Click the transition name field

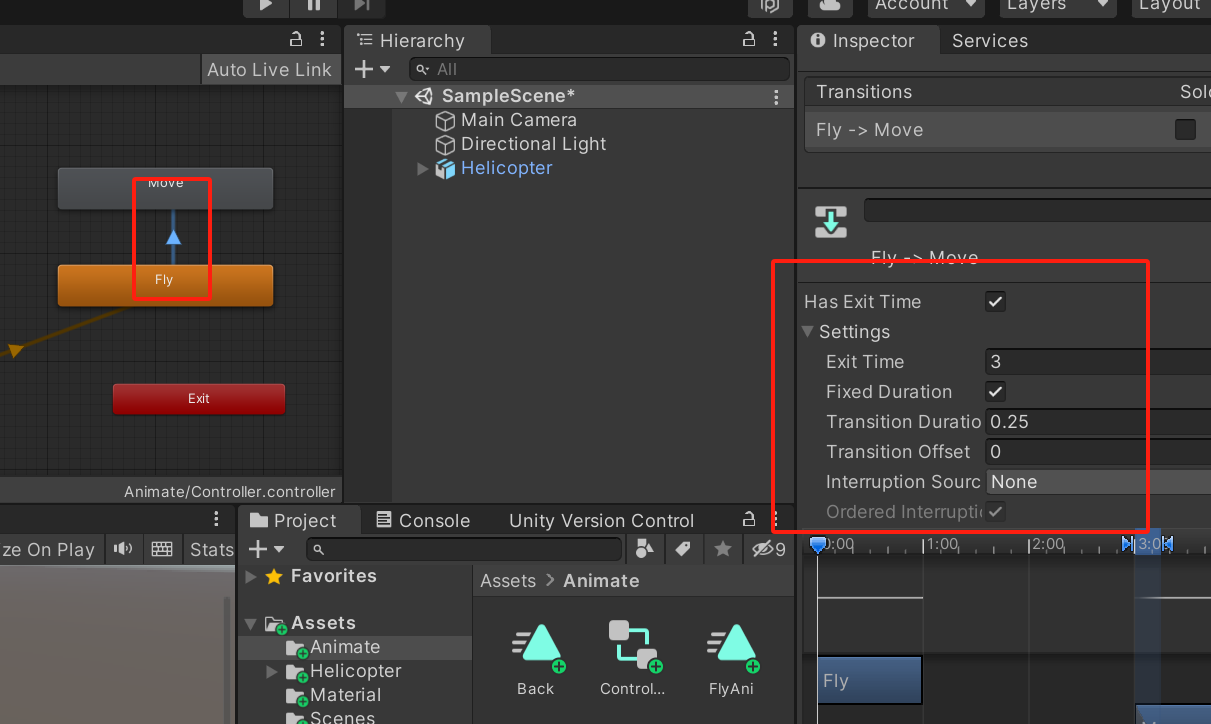pyautogui.click(x=1037, y=210)
